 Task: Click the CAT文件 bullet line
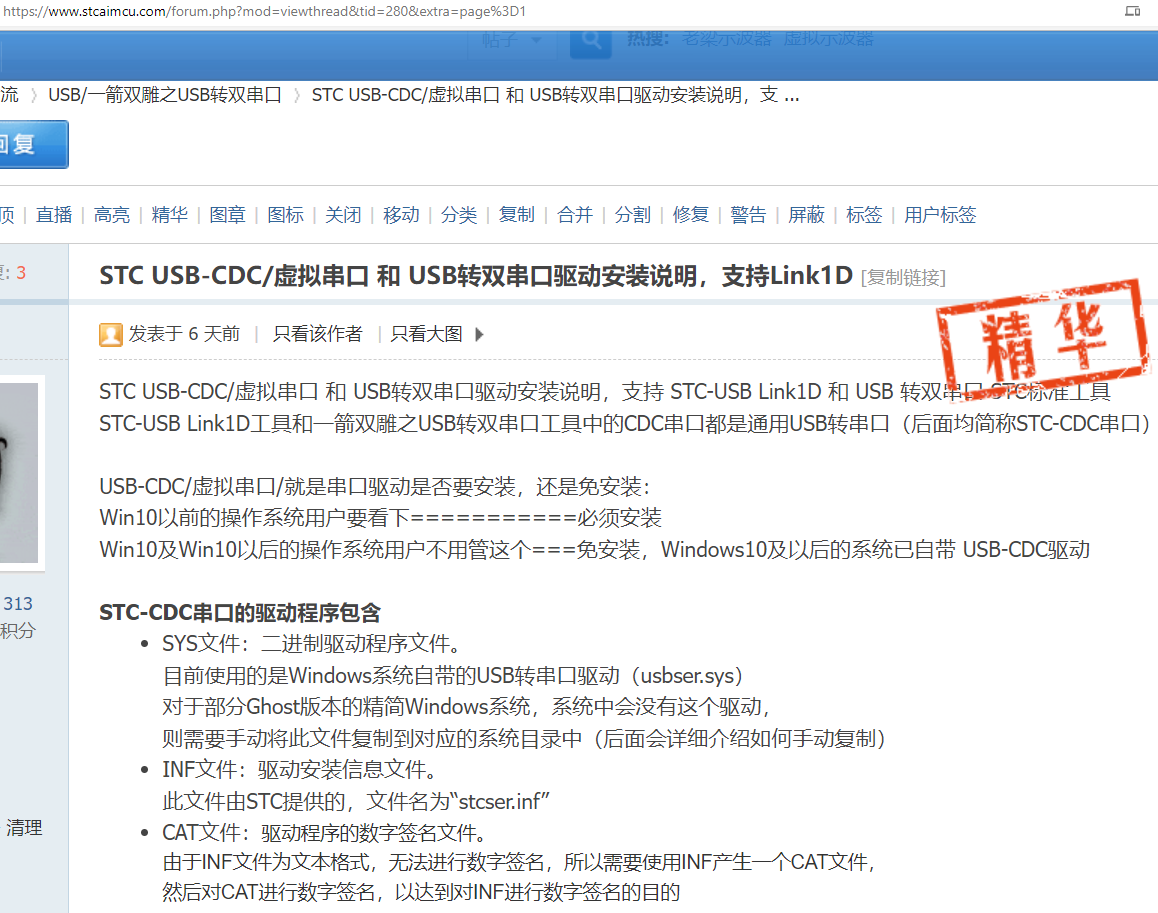click(324, 832)
